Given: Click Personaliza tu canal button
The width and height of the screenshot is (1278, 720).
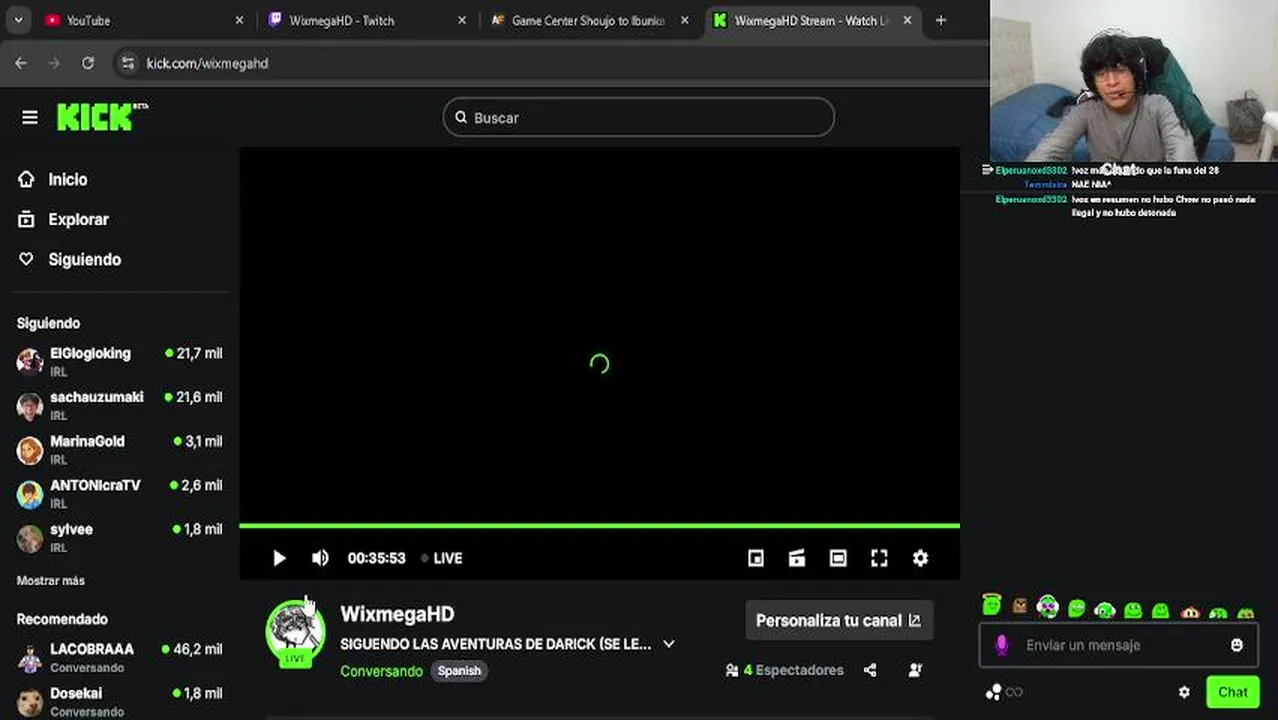Looking at the screenshot, I should [x=839, y=620].
